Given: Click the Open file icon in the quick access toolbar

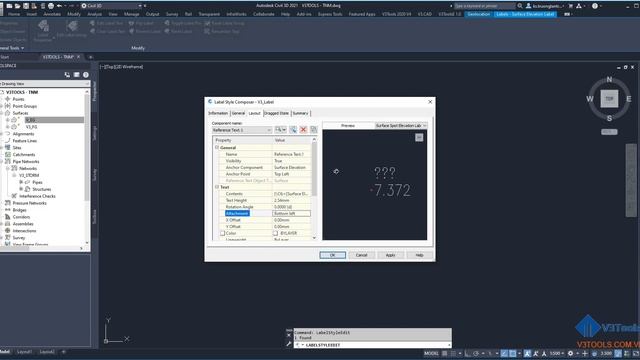Looking at the screenshot, I should 18,6.
